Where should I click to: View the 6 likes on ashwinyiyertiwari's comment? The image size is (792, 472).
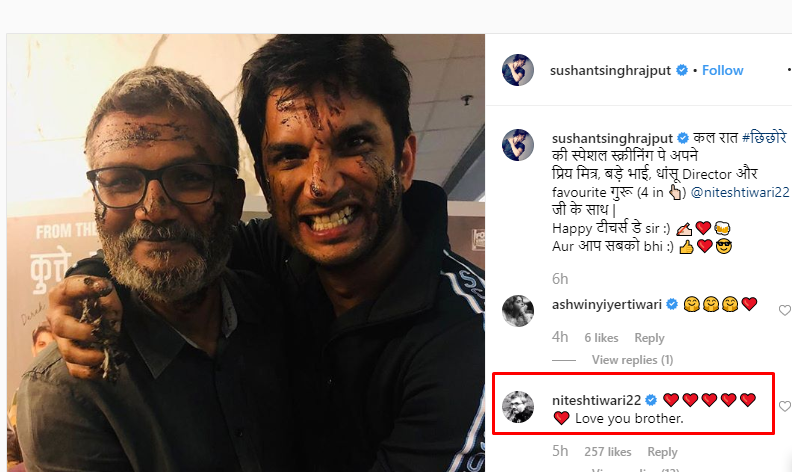601,338
